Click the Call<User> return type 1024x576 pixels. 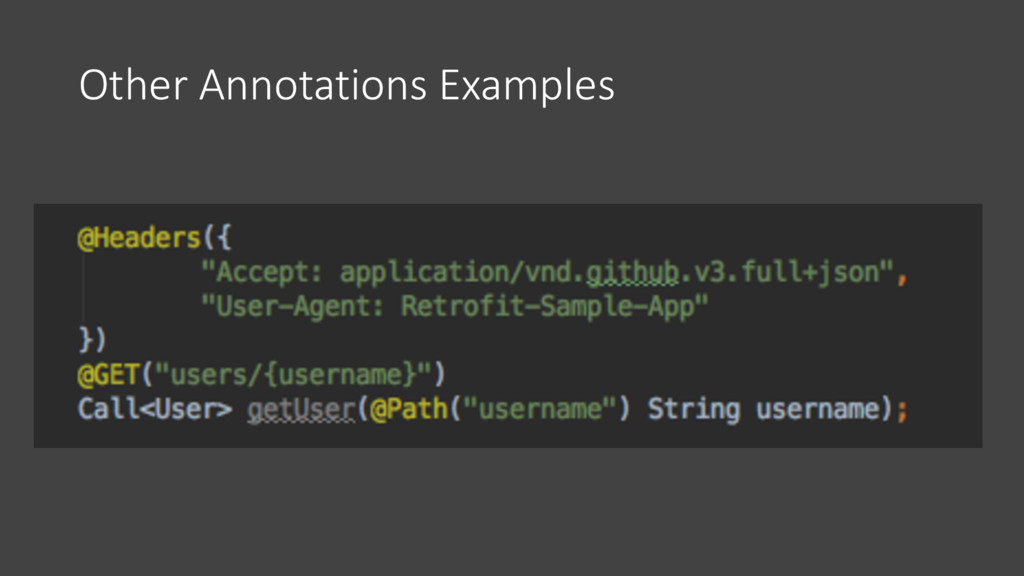click(x=155, y=409)
